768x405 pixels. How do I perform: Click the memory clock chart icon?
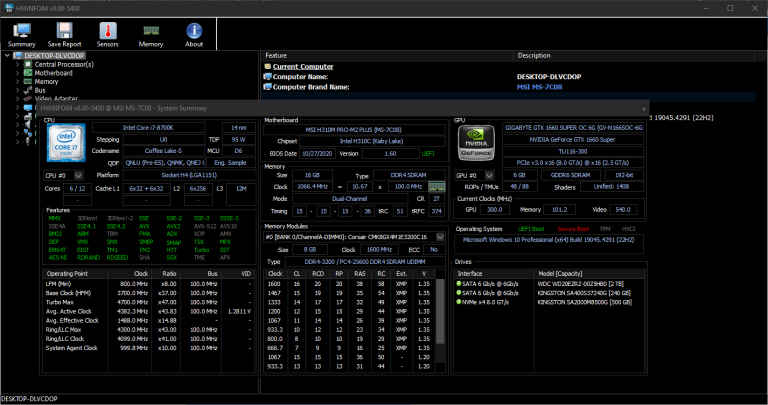(x=437, y=187)
